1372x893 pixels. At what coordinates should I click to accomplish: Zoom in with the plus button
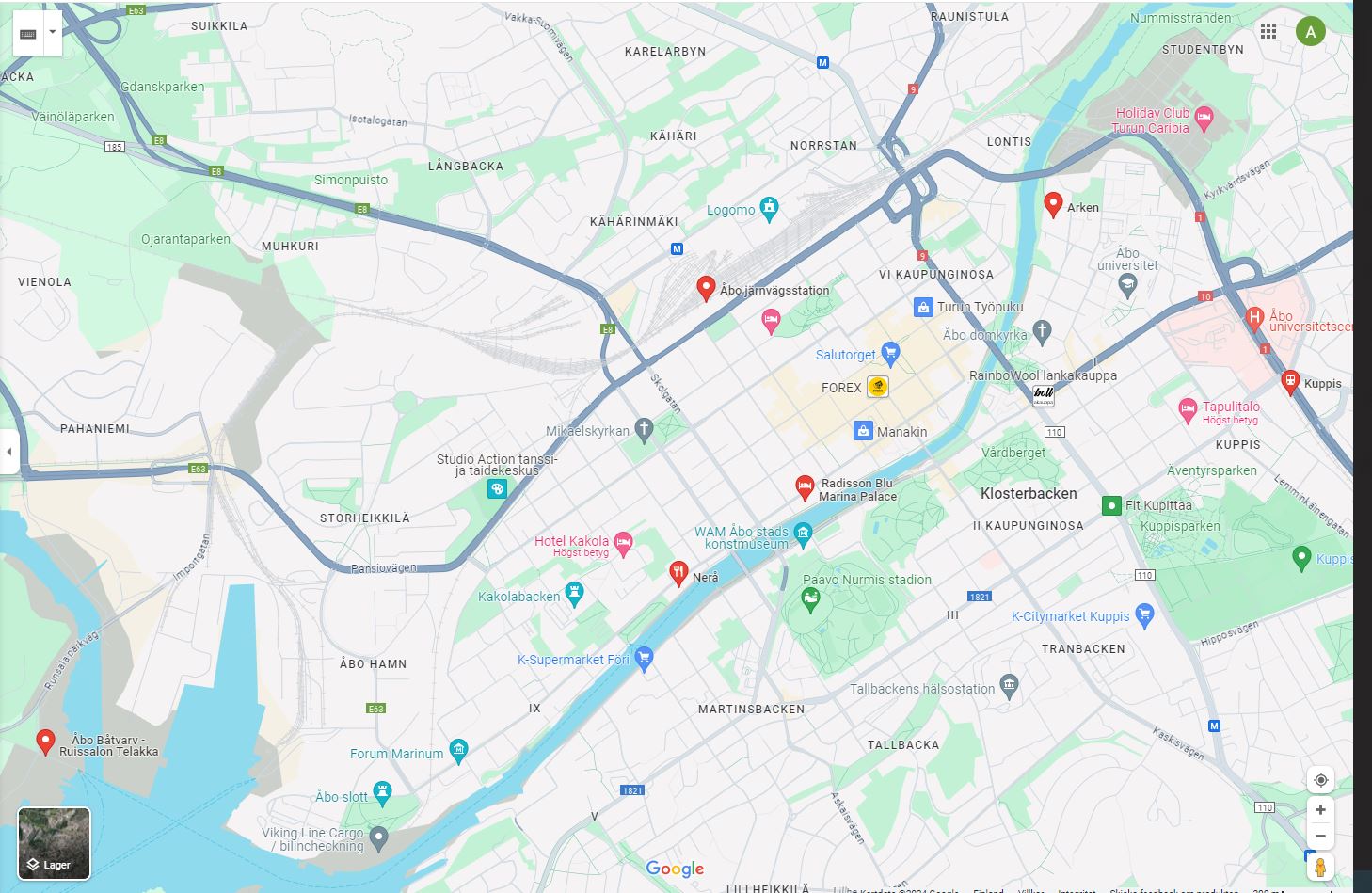[x=1320, y=809]
